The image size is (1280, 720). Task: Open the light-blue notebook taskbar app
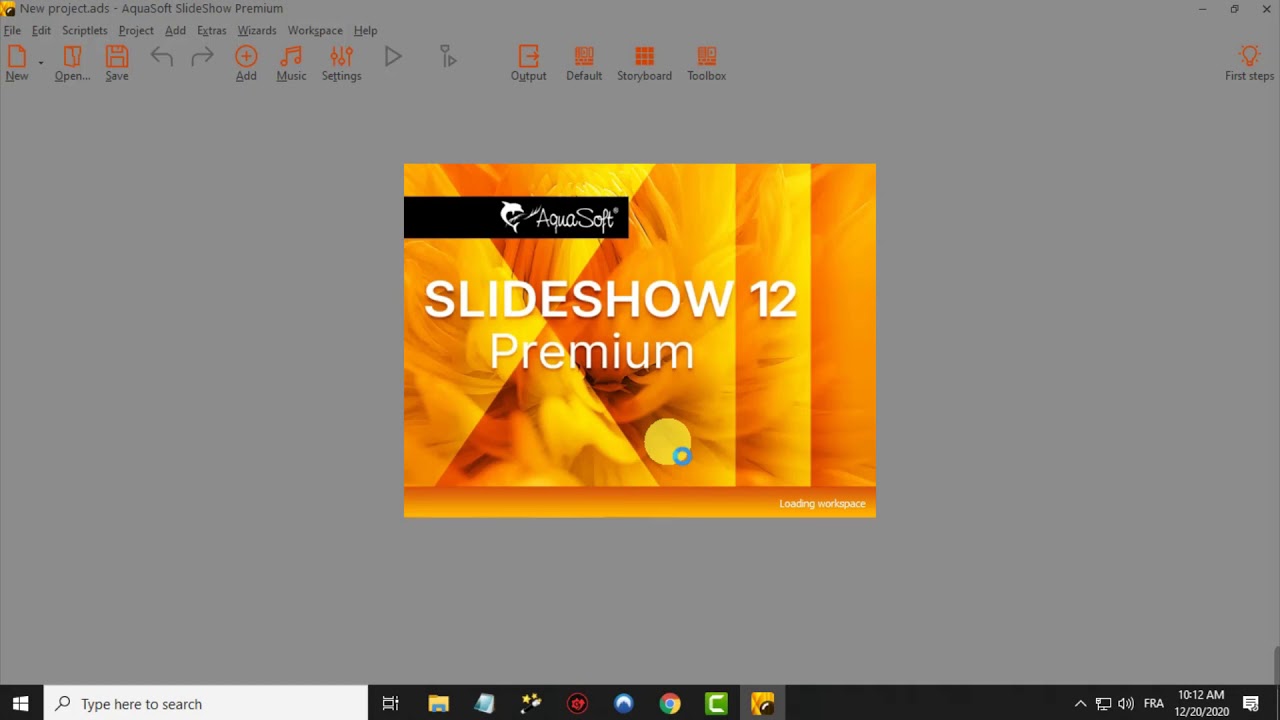pos(484,704)
